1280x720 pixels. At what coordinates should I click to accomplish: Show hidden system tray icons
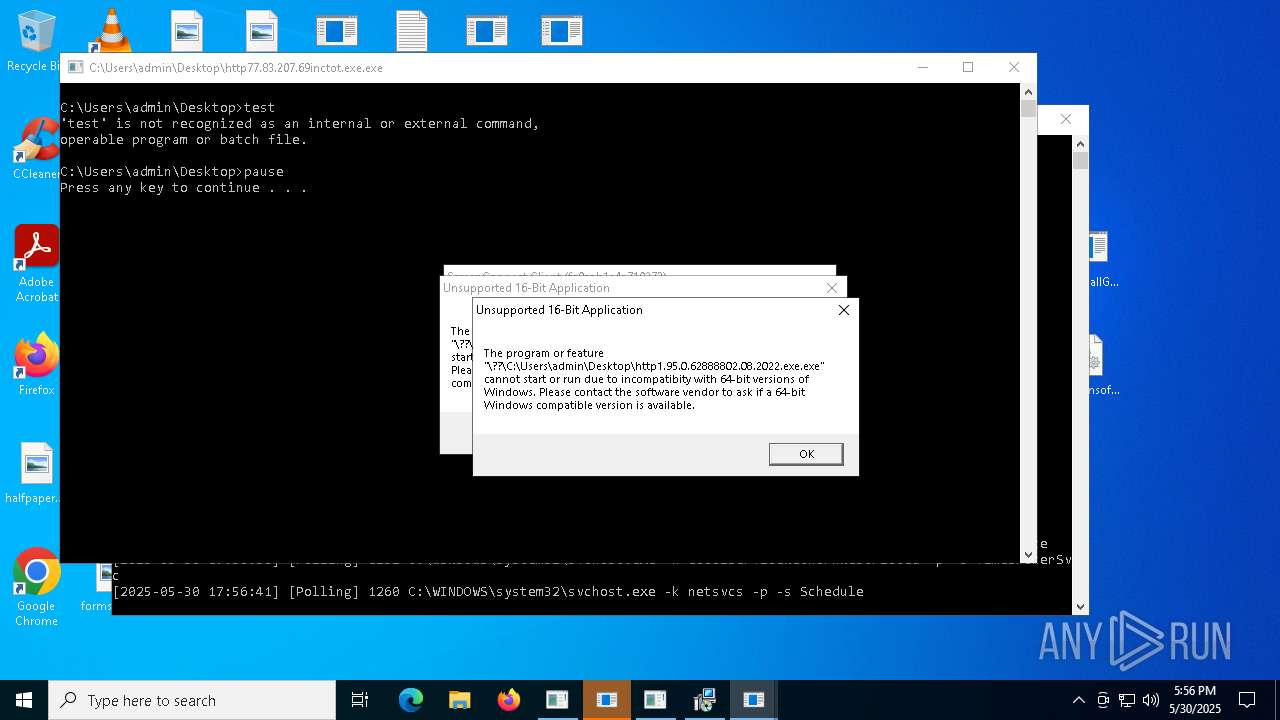1078,700
